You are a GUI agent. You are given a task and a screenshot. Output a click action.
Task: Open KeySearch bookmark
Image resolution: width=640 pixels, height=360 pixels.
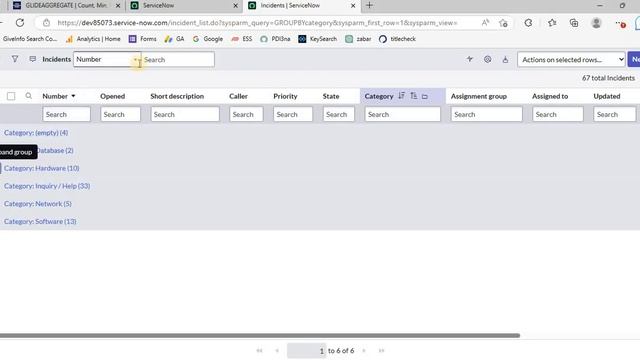[x=318, y=39]
